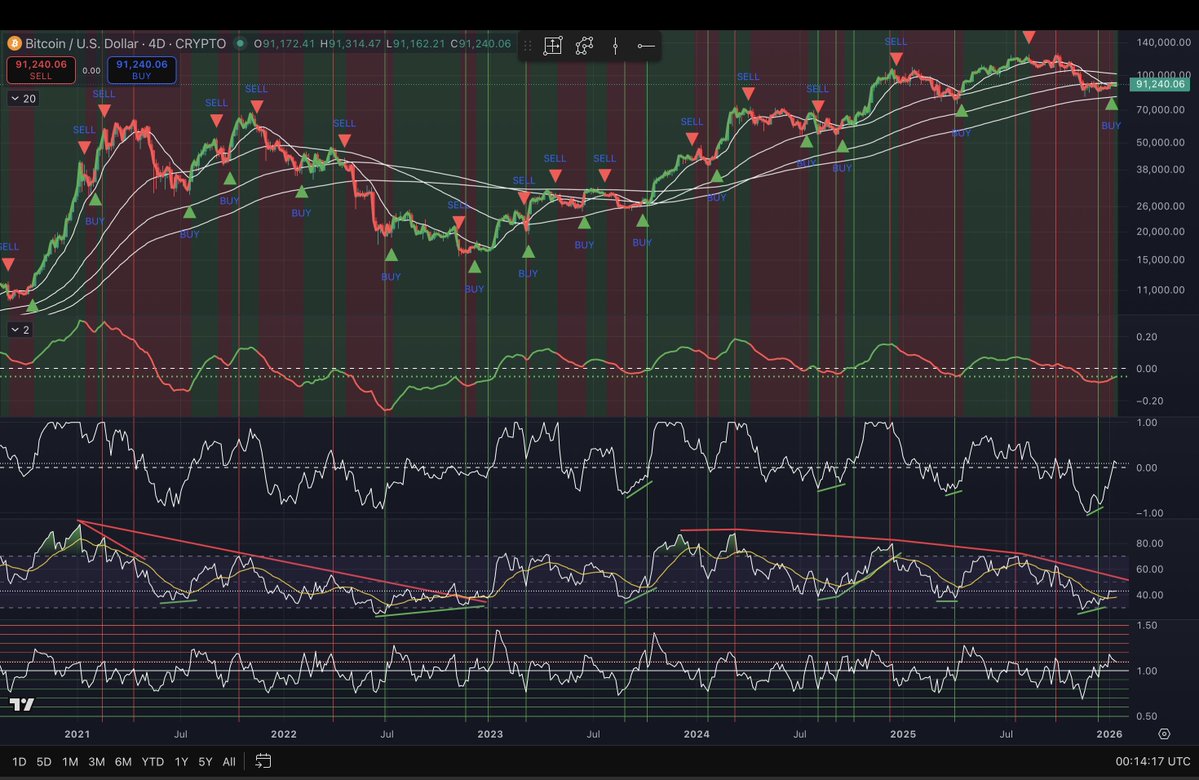
Task: Switch to the 6M time range
Action: tap(123, 762)
